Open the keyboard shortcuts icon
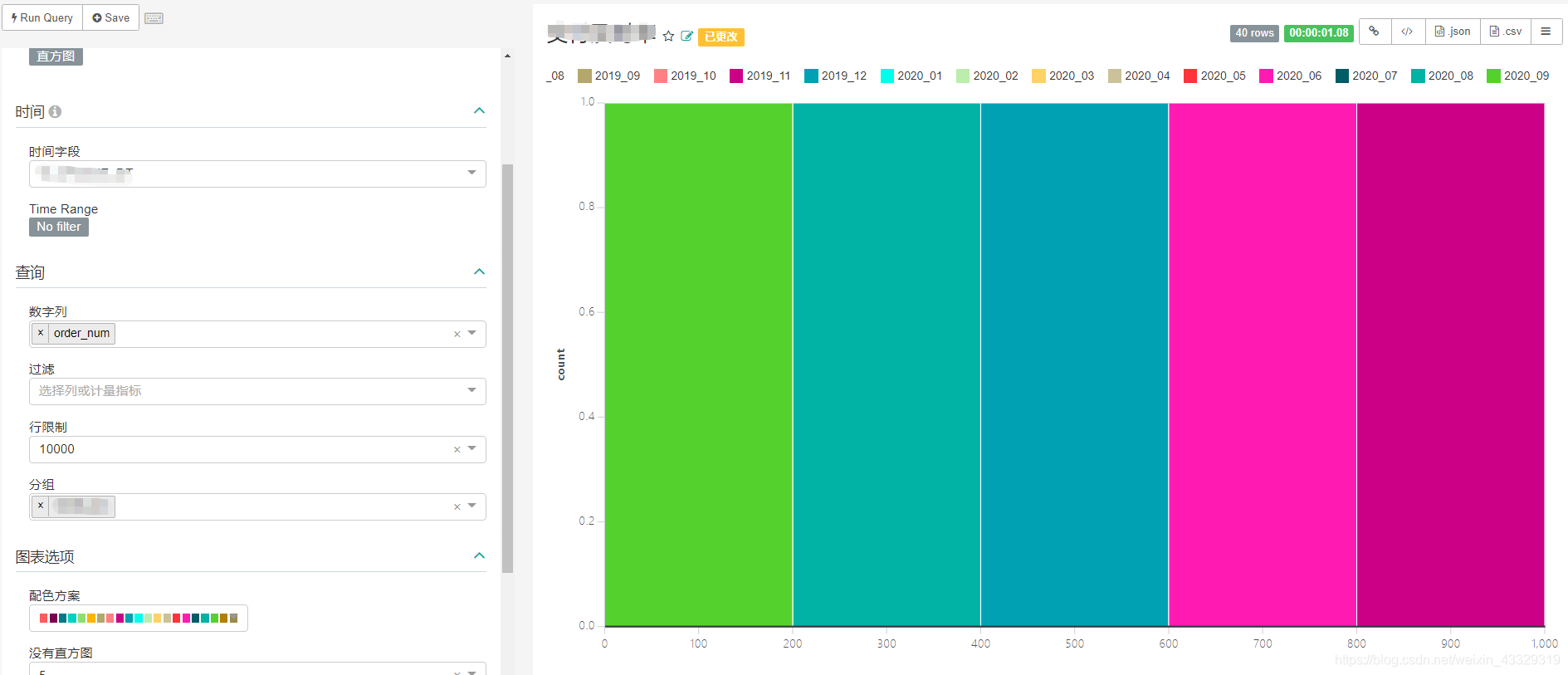Viewport: 1568px width, 675px height. pos(154,18)
